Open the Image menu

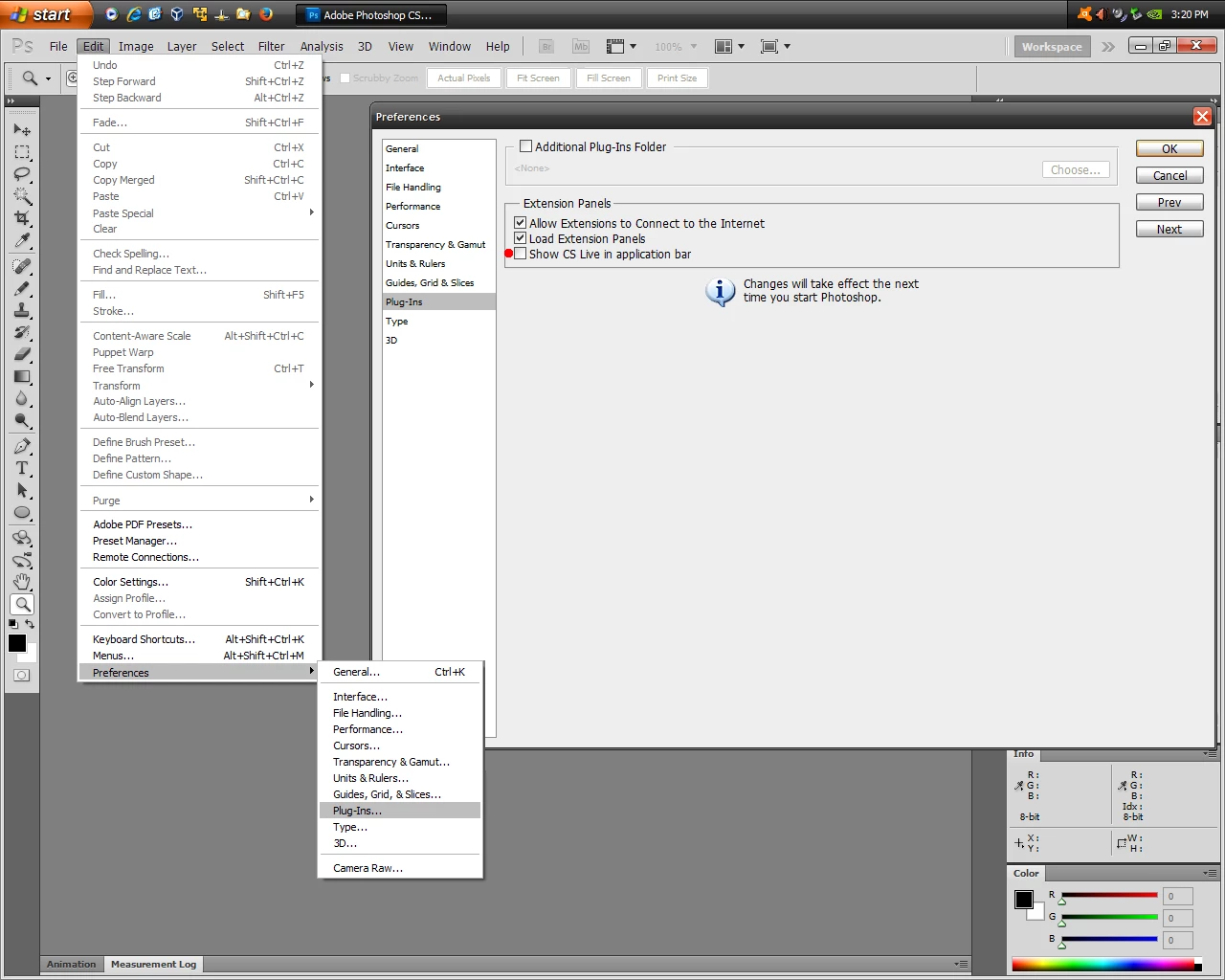click(136, 46)
